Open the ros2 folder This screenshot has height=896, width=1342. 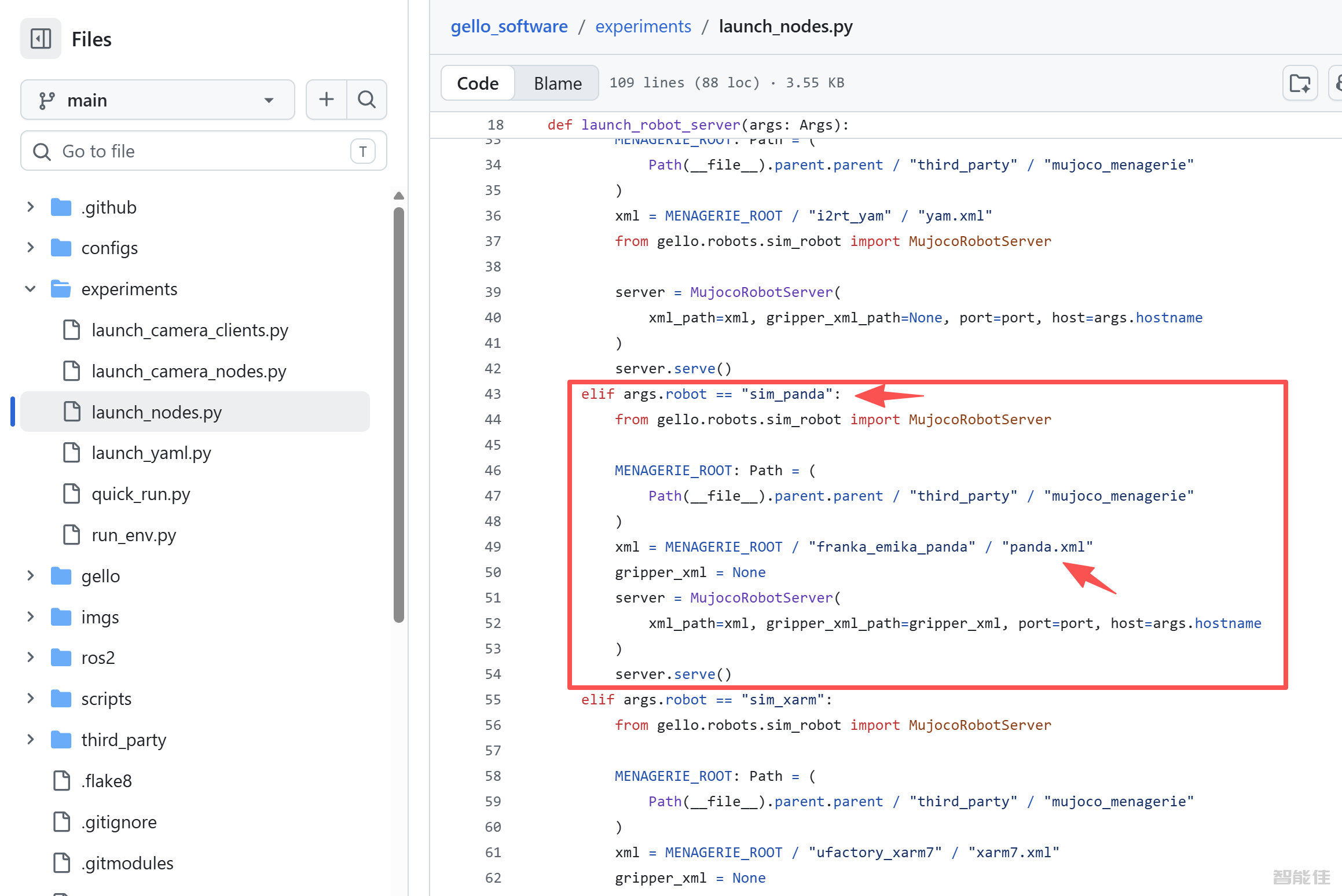[98, 658]
